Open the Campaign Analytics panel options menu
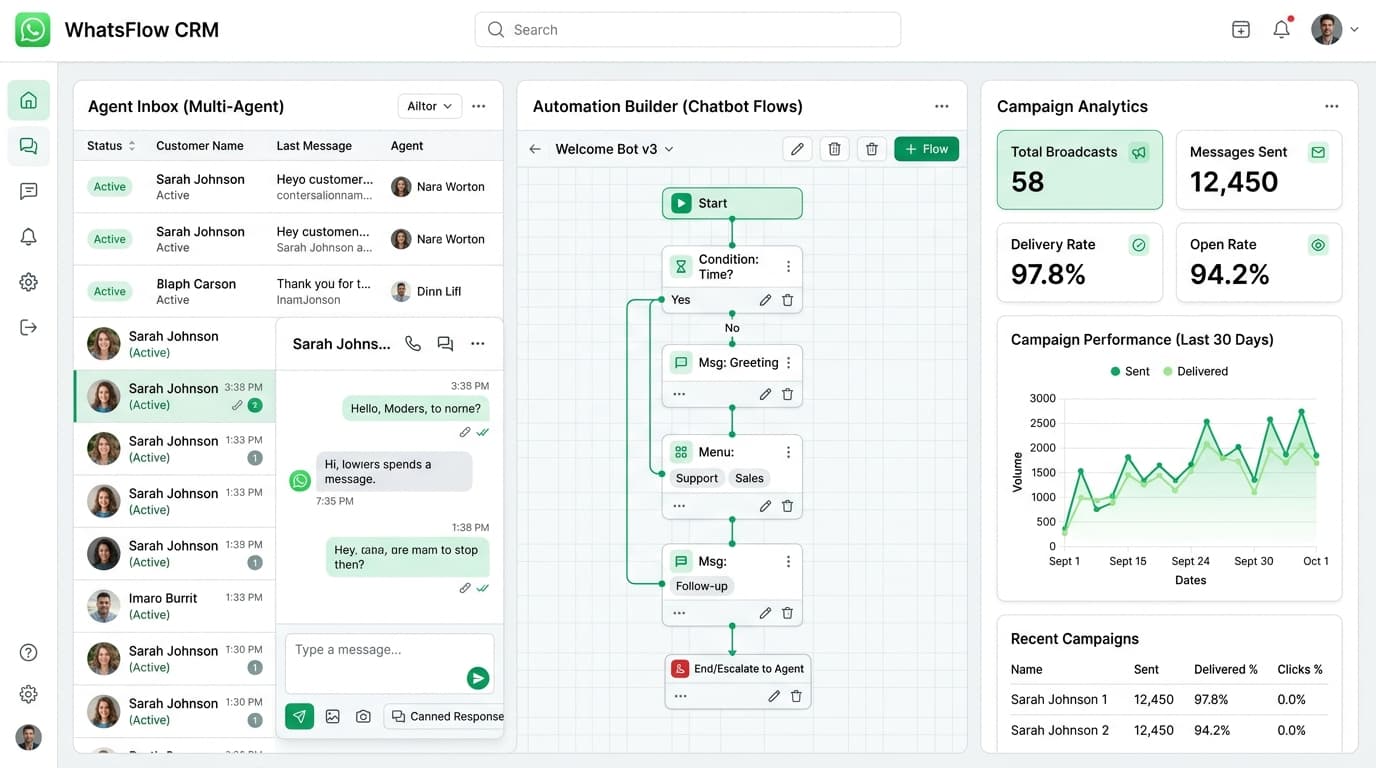Viewport: 1376px width, 768px height. 1331,106
